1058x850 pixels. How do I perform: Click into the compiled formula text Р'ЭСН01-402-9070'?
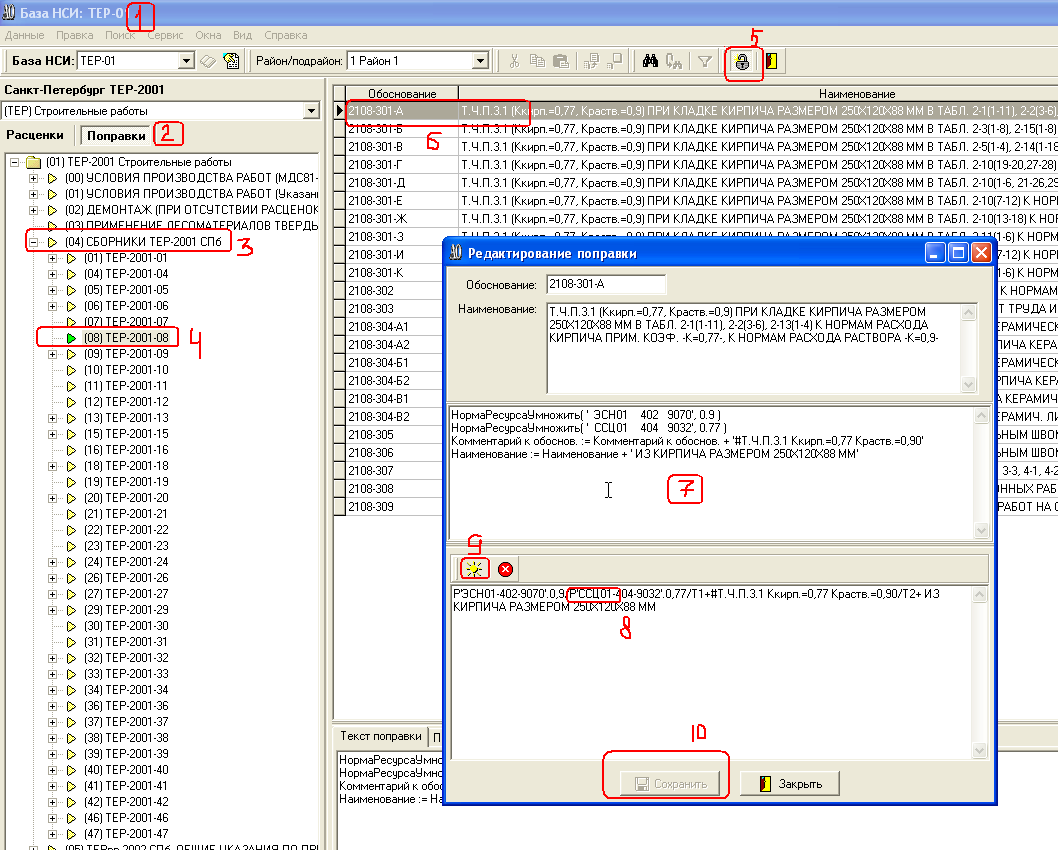pyautogui.click(x=712, y=671)
